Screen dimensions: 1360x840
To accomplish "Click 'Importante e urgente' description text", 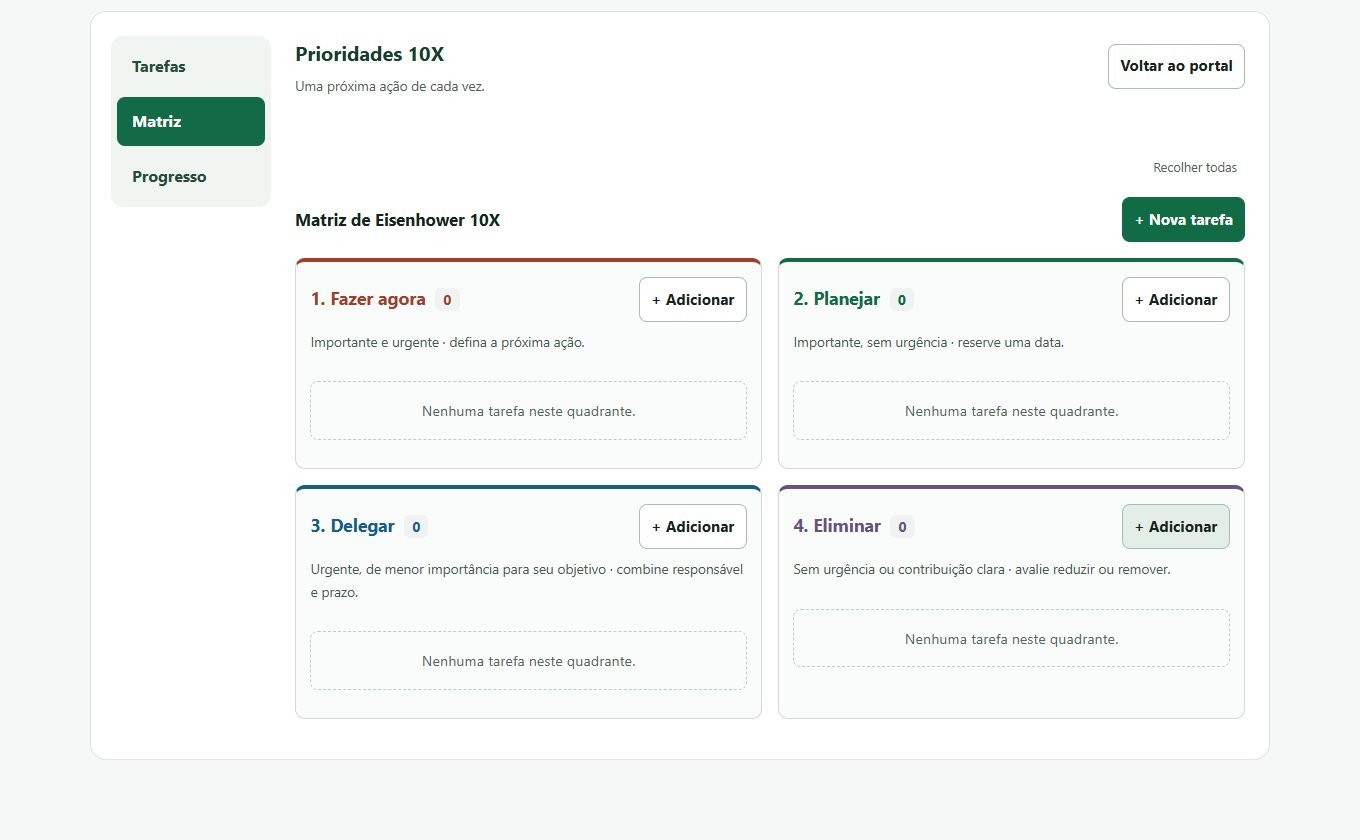I will 448,343.
